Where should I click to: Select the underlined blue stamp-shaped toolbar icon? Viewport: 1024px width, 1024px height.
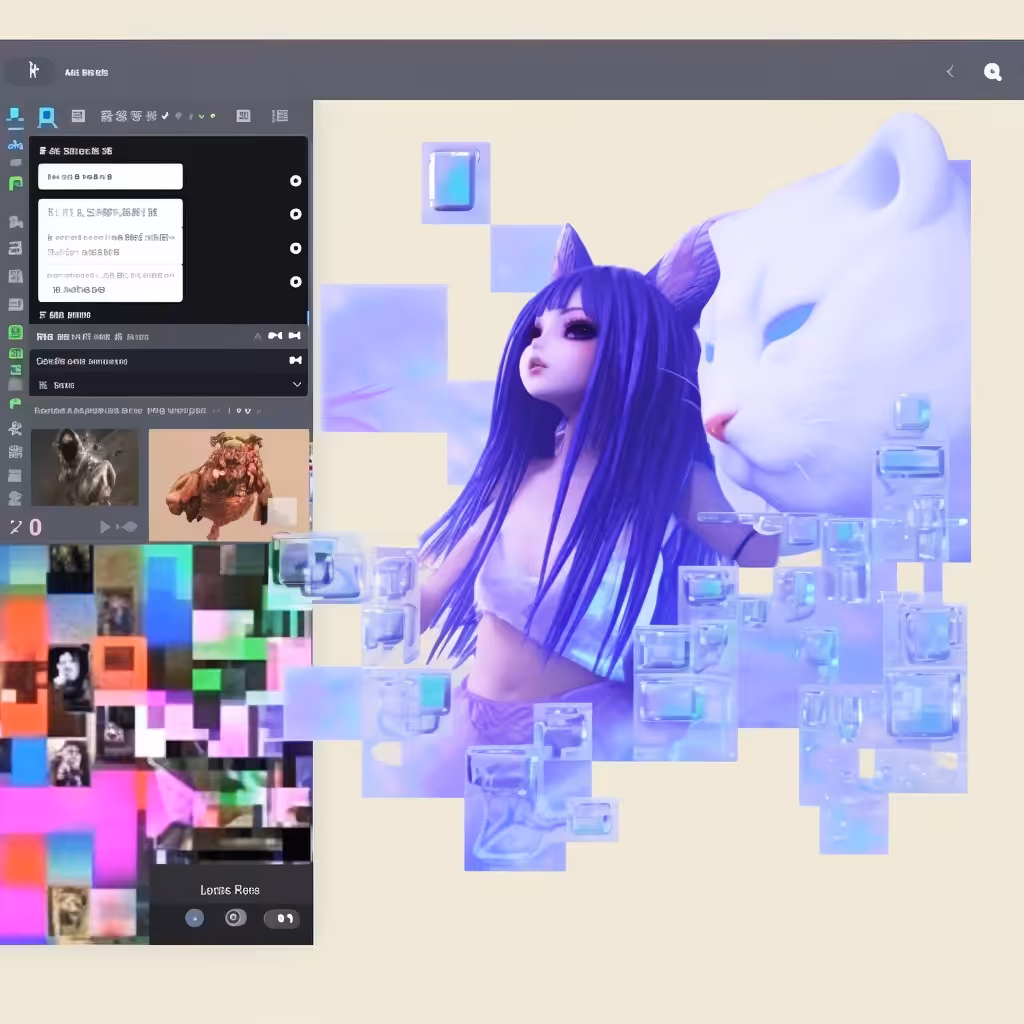[x=14, y=116]
